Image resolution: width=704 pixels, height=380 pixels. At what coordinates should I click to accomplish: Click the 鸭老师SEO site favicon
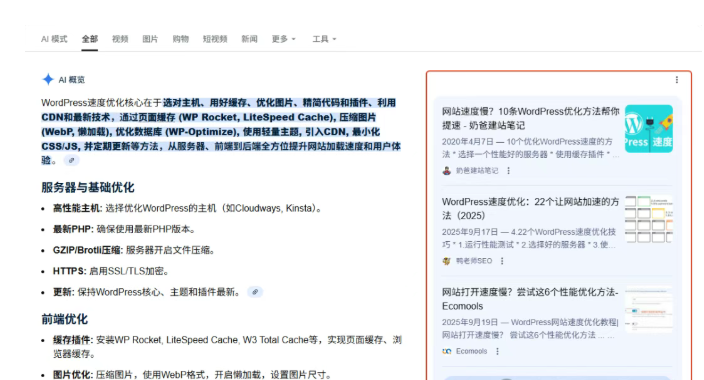[447, 261]
